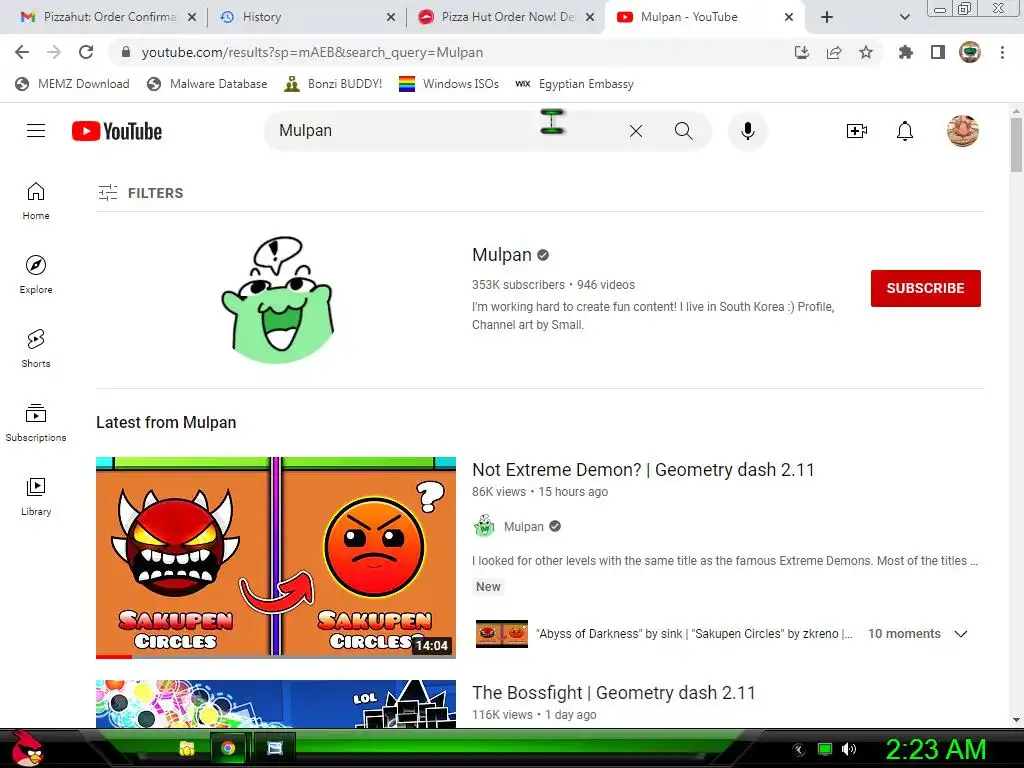Open a new browser tab
The height and width of the screenshot is (768, 1024).
(x=827, y=17)
